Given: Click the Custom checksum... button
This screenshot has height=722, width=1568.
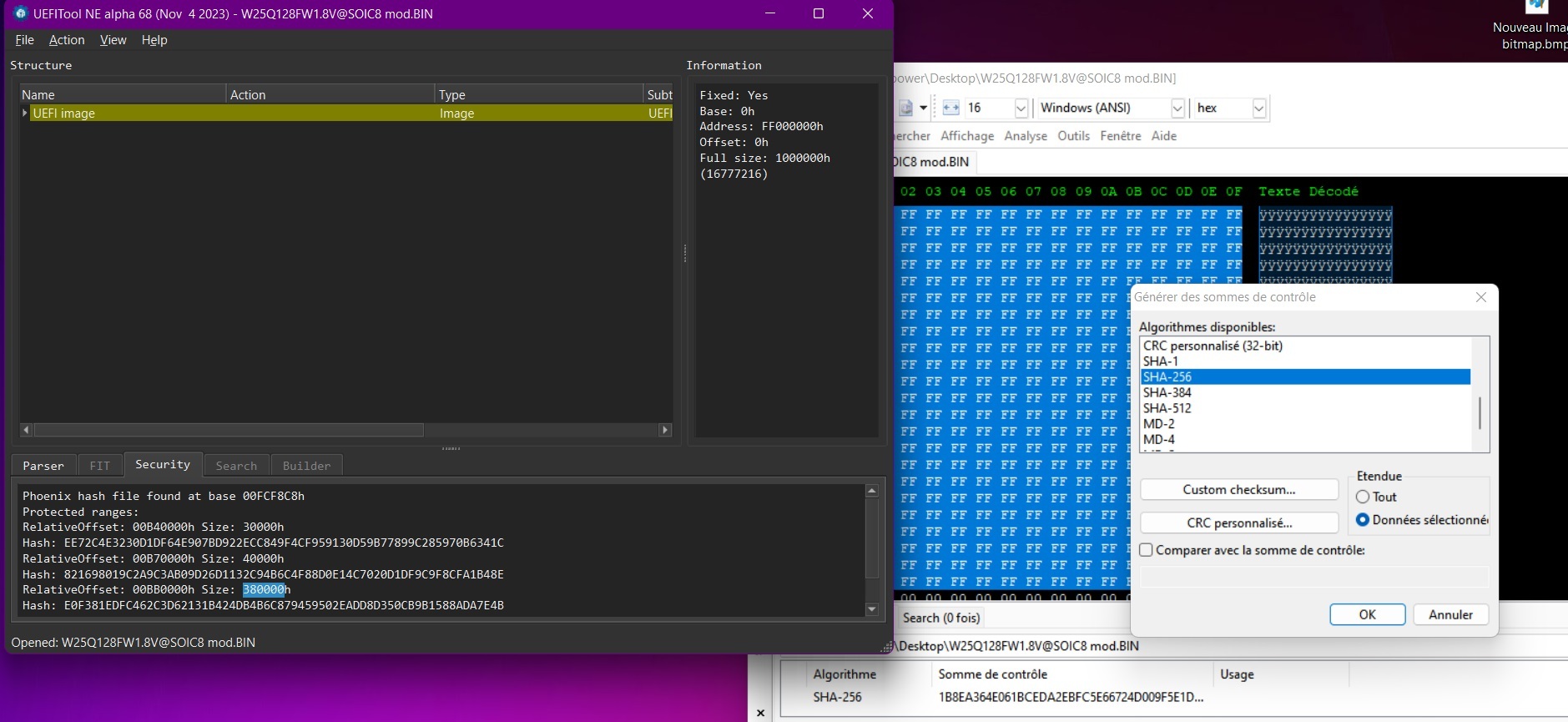Looking at the screenshot, I should 1238,490.
